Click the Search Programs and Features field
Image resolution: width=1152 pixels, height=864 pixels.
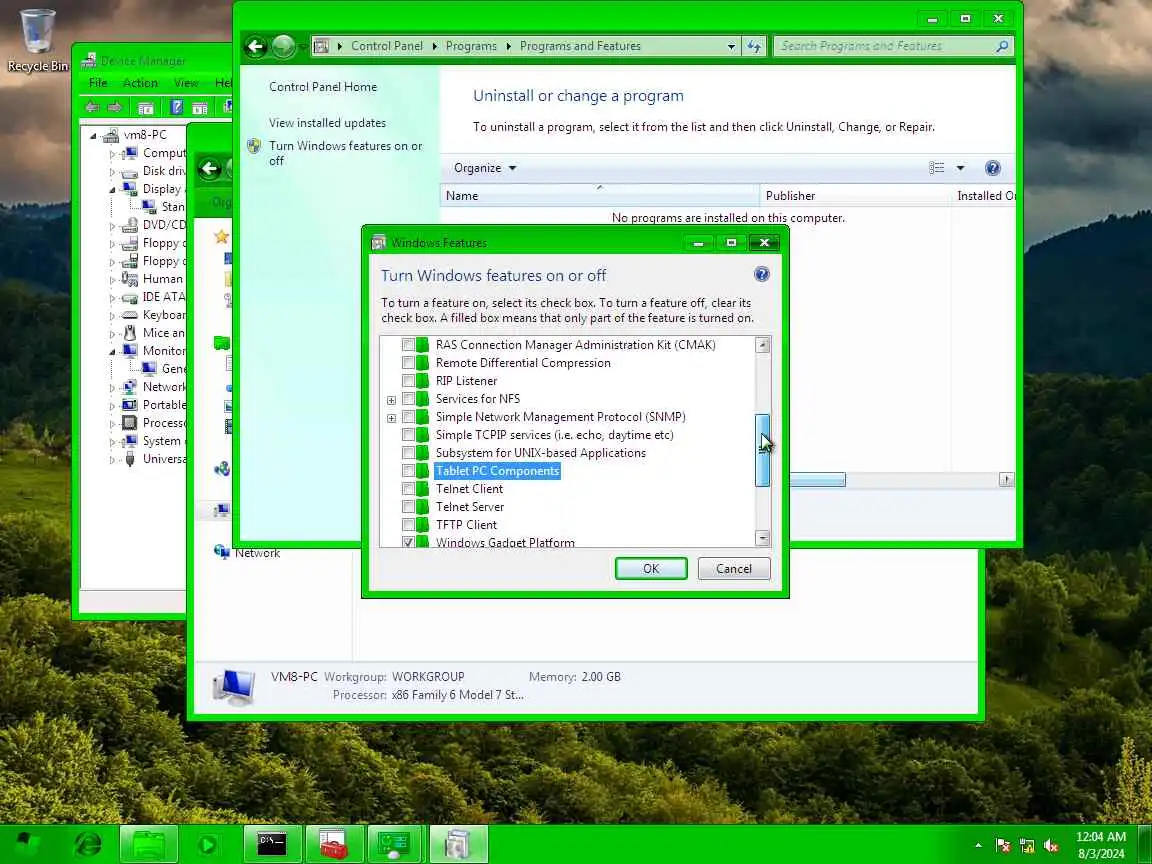pyautogui.click(x=893, y=46)
